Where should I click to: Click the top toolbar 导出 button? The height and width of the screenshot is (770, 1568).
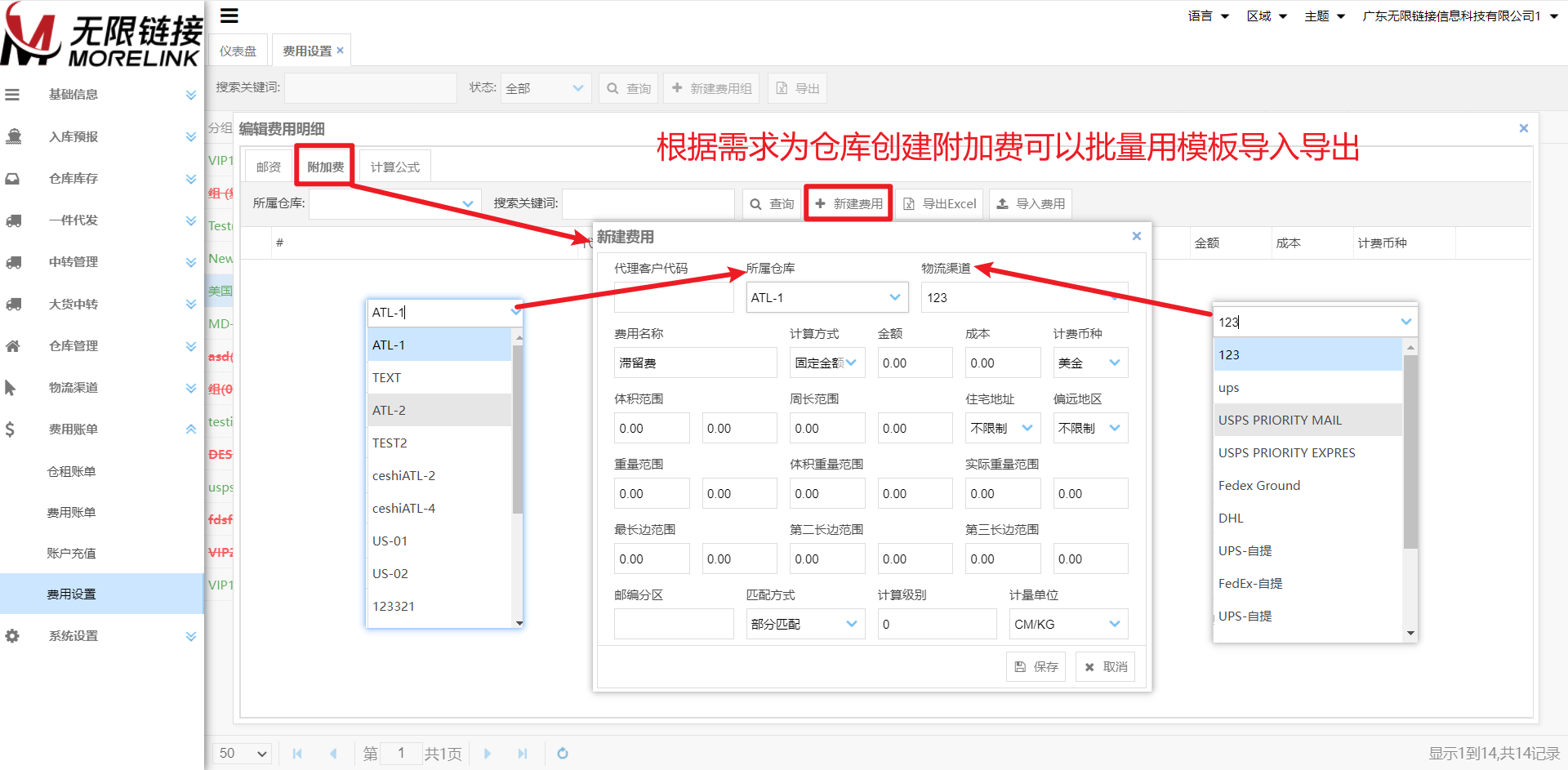[x=797, y=88]
